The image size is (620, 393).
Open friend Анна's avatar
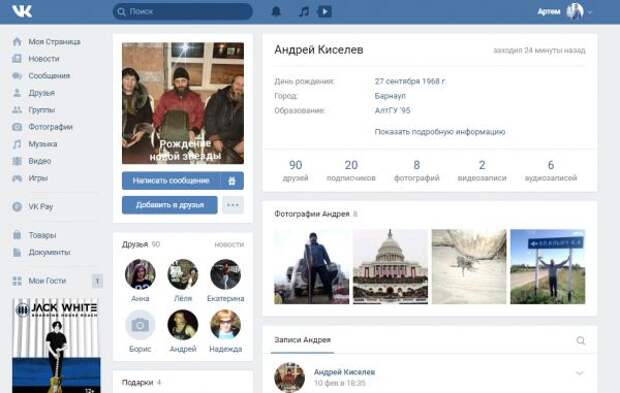click(x=140, y=274)
